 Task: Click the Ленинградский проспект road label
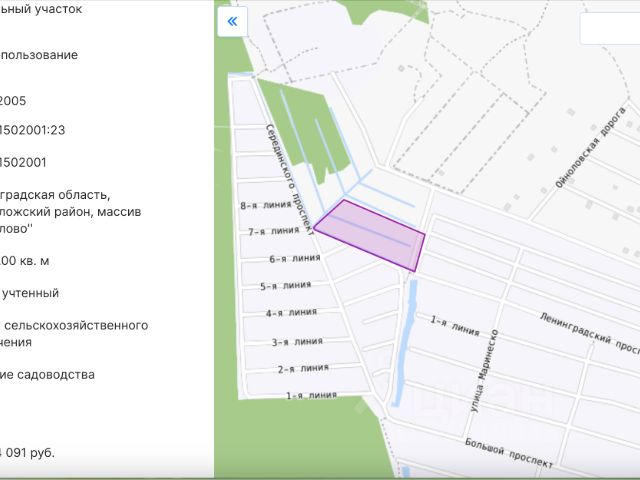(x=589, y=333)
